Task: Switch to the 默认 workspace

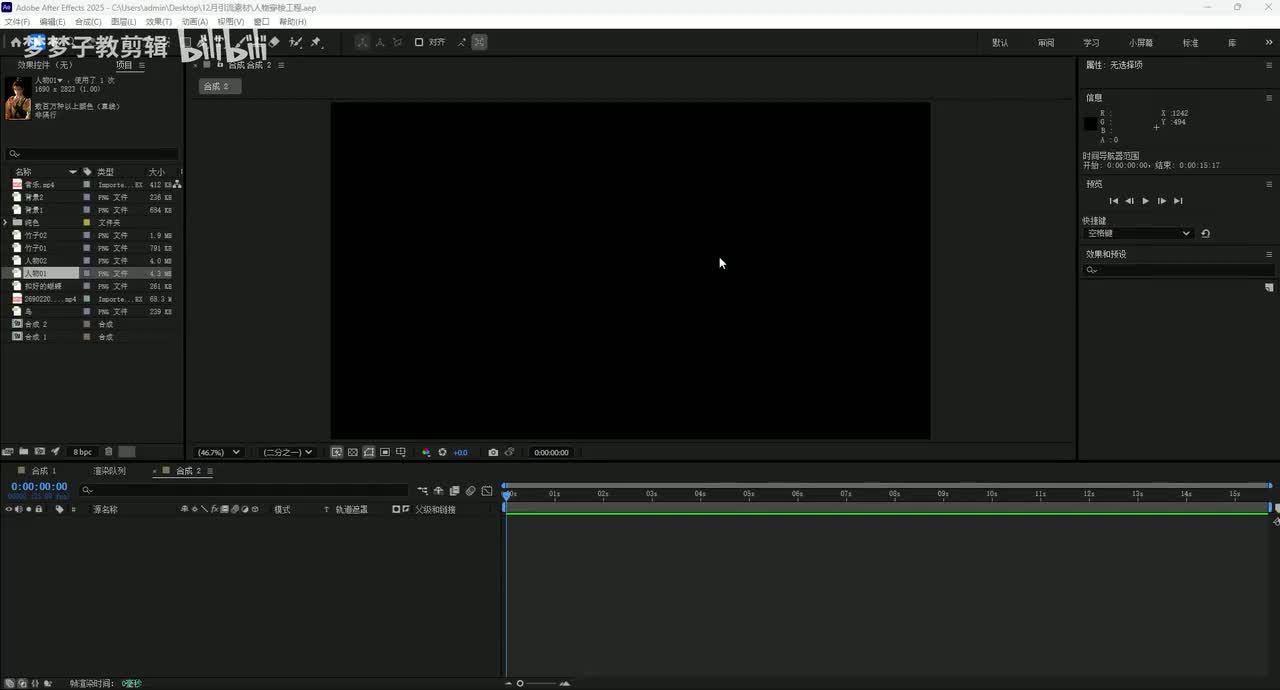Action: [x=1000, y=43]
